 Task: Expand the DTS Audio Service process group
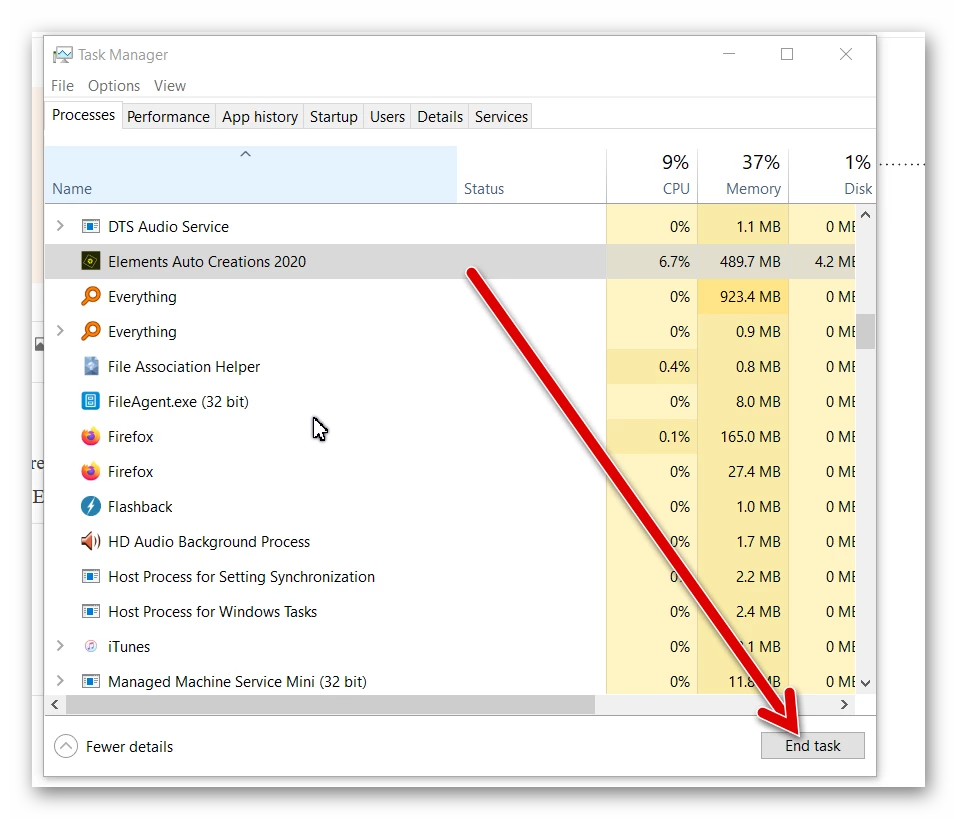click(60, 226)
